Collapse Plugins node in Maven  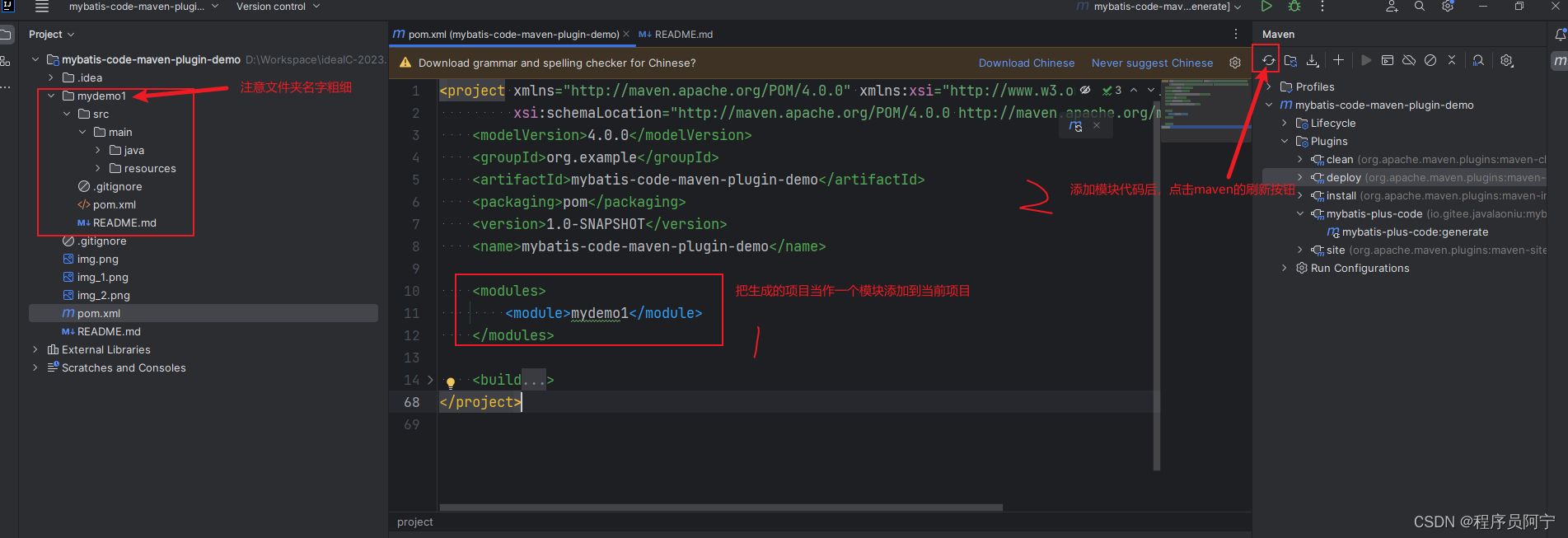point(1285,141)
